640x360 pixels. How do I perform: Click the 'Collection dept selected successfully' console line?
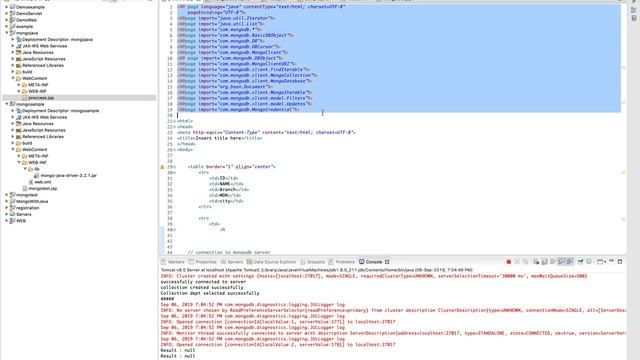210,293
